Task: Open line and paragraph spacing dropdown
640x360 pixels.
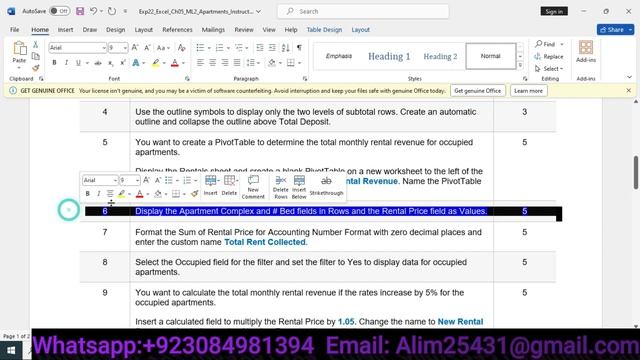Action: pyautogui.click(x=253, y=63)
